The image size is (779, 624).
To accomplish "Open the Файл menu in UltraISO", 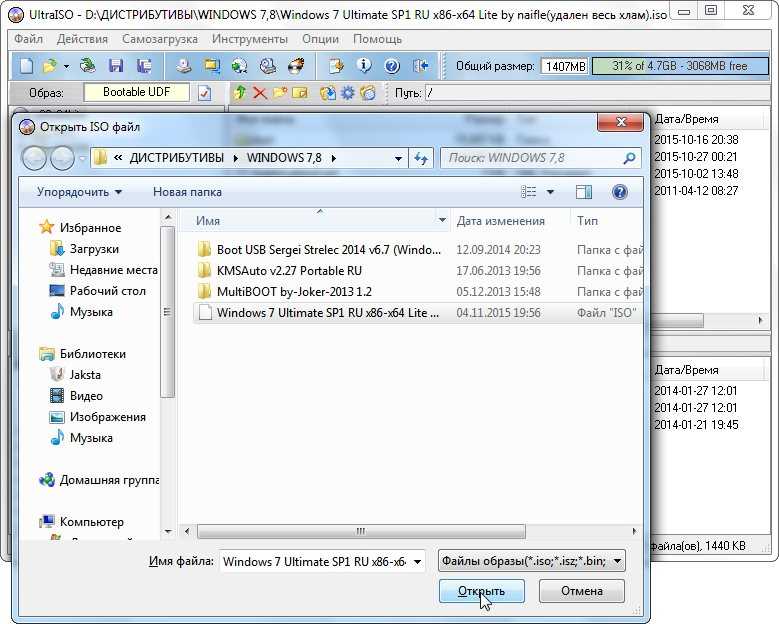I will pos(28,39).
